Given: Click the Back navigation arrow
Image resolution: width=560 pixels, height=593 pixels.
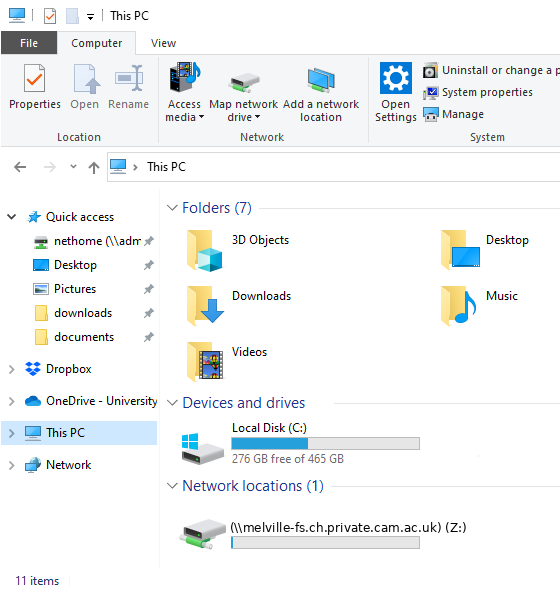Looking at the screenshot, I should tap(20, 167).
